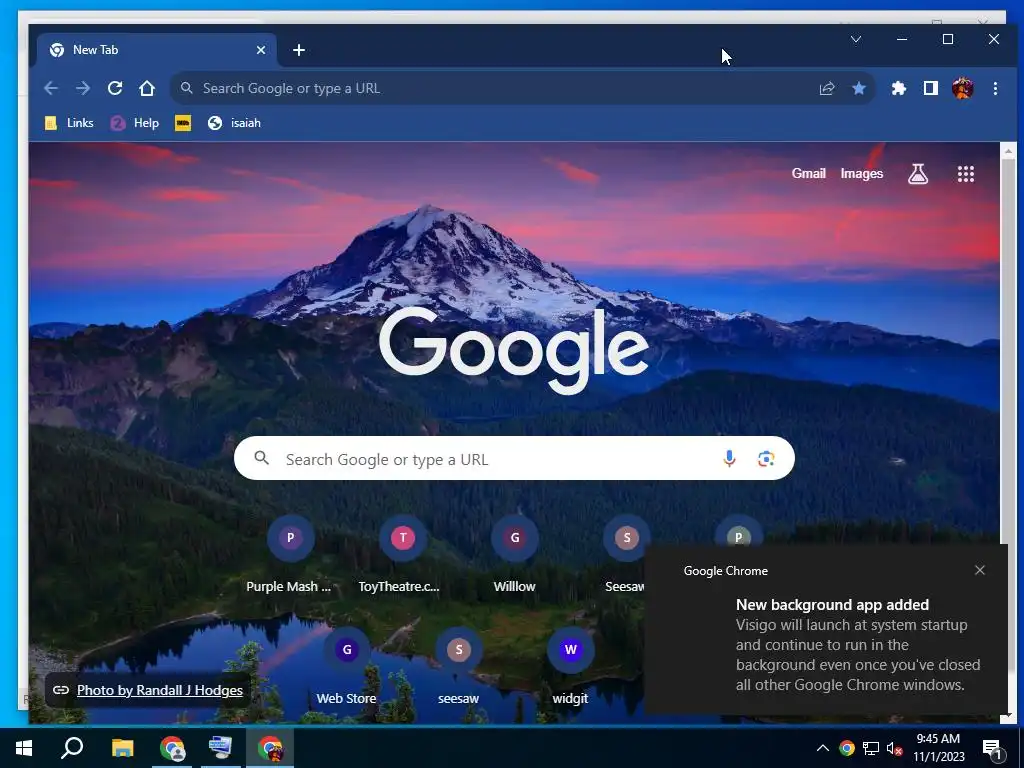This screenshot has height=768, width=1024.
Task: Open the Help bookmark
Action: tap(135, 123)
